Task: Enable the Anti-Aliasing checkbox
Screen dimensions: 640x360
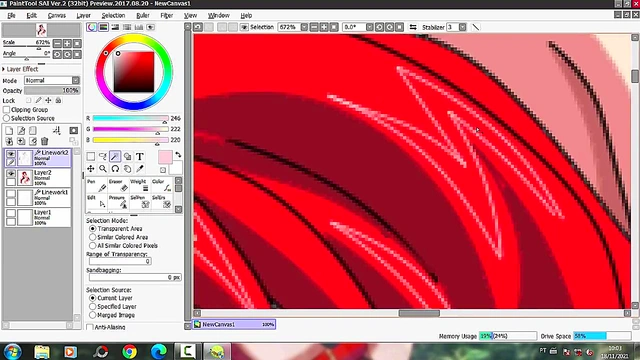Action: point(90,327)
